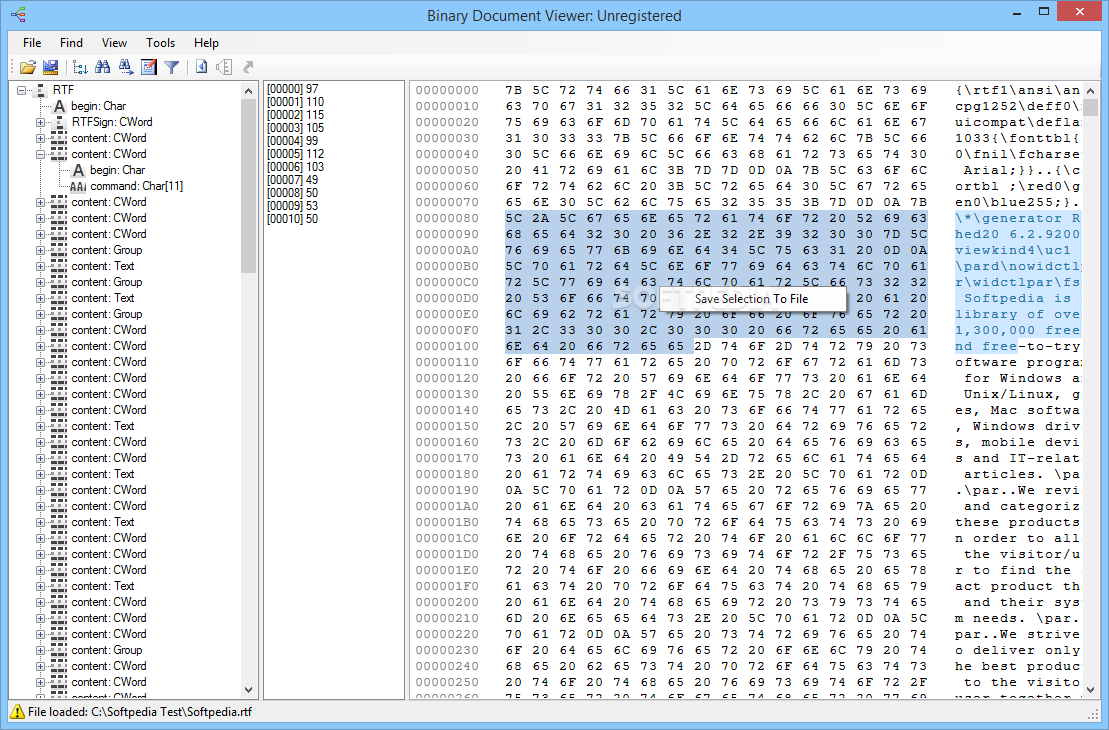Select command: Char[11] in the tree
The image size is (1109, 730).
(137, 186)
